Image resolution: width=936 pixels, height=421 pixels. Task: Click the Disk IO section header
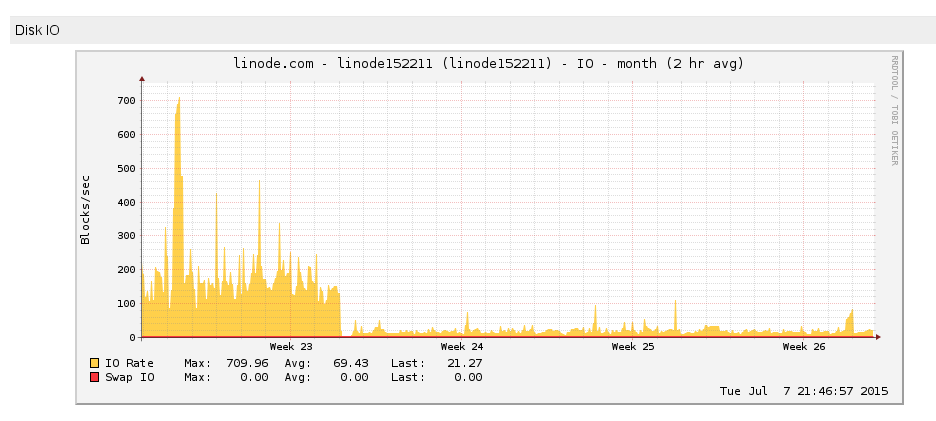point(37,30)
